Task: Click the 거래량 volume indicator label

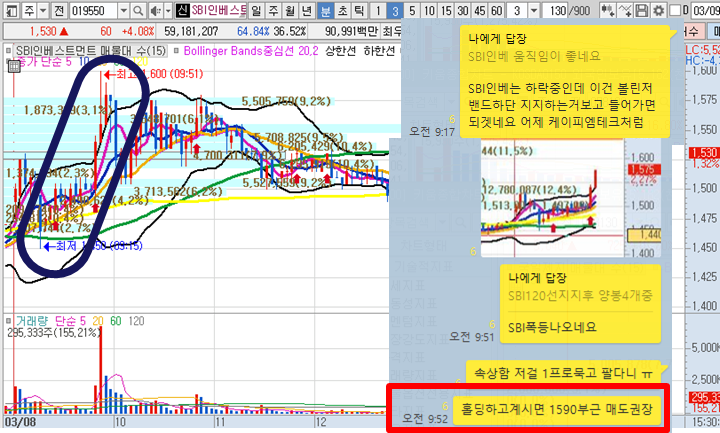Action: pyautogui.click(x=32, y=321)
